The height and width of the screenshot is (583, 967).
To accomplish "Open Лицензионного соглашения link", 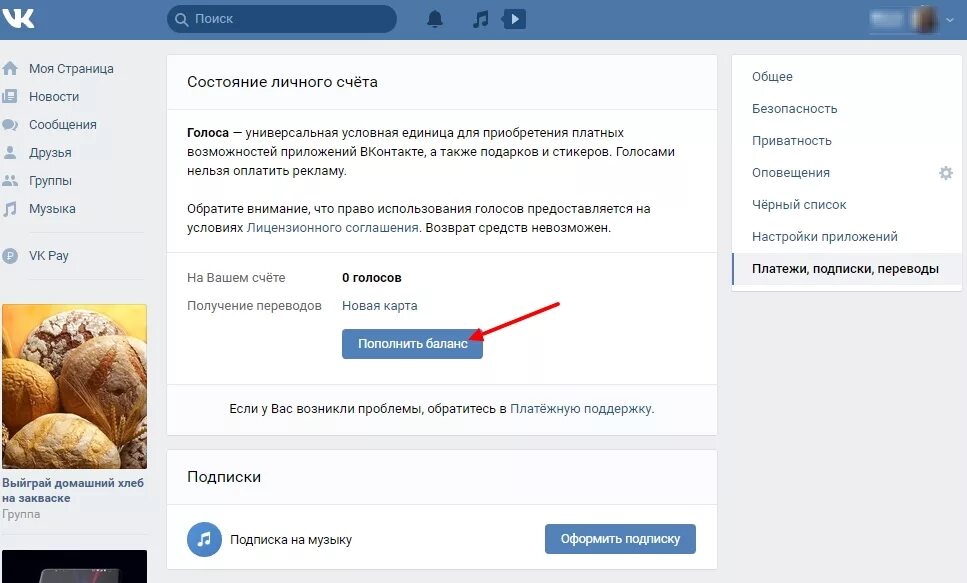I will 332,228.
